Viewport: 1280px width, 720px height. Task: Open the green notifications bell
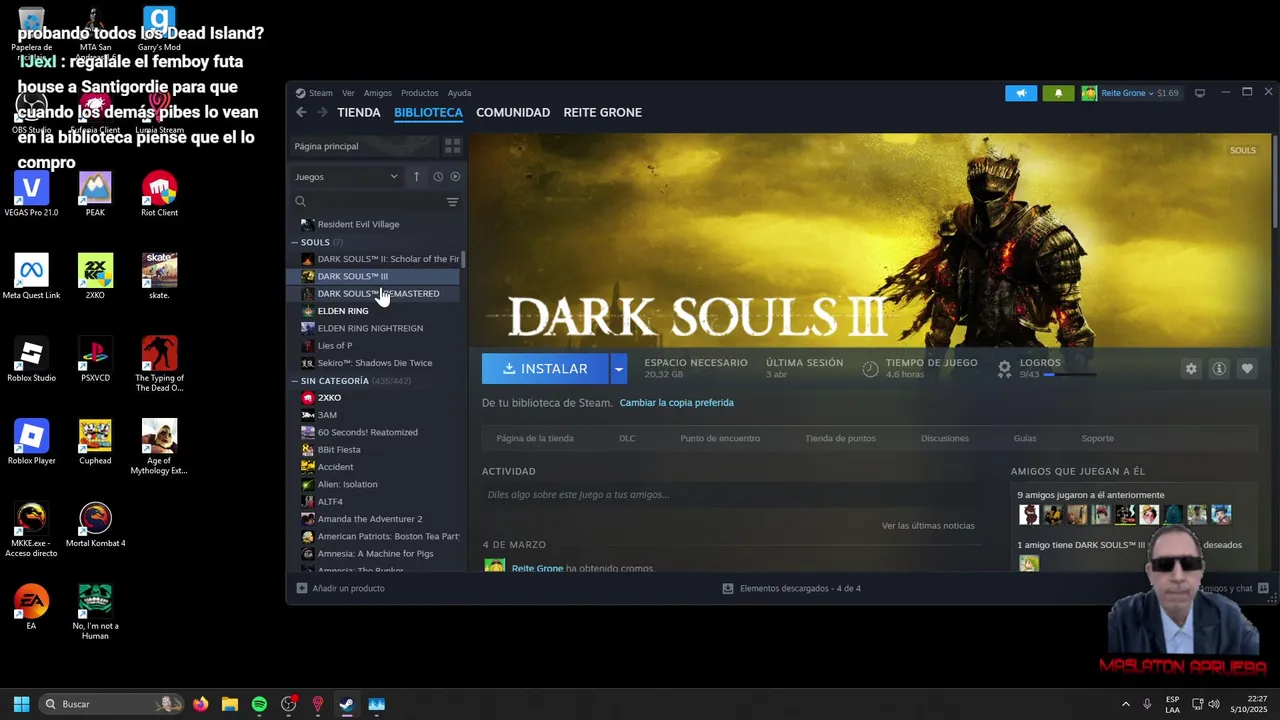point(1058,93)
